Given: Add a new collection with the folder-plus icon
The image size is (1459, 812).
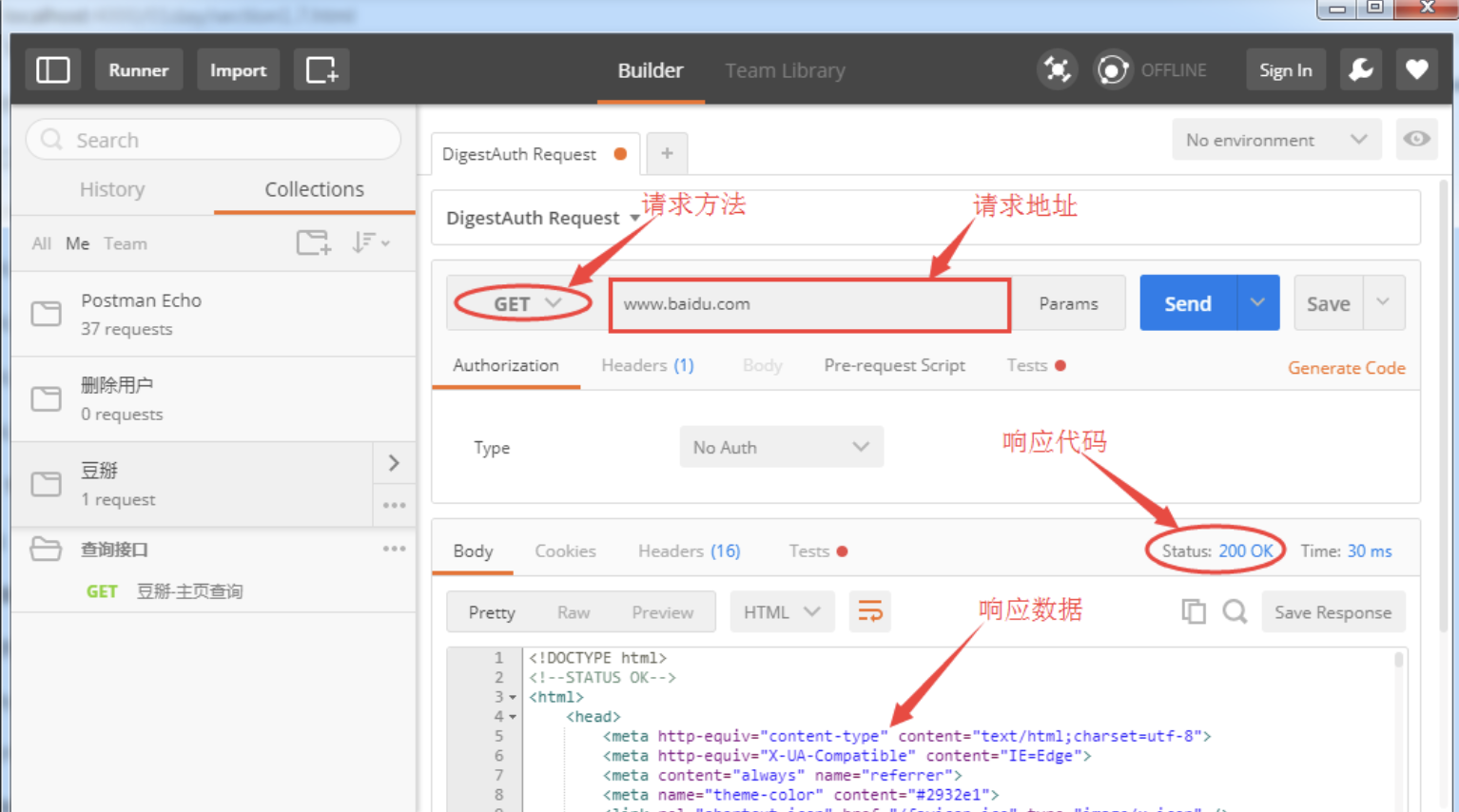Looking at the screenshot, I should point(314,243).
